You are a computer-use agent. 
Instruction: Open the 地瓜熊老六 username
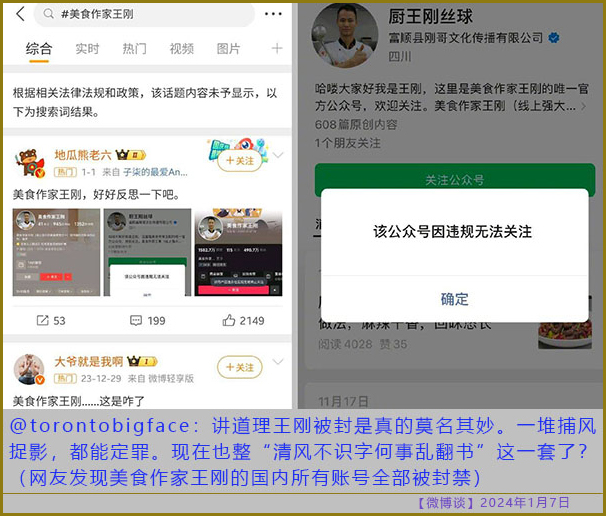83,155
